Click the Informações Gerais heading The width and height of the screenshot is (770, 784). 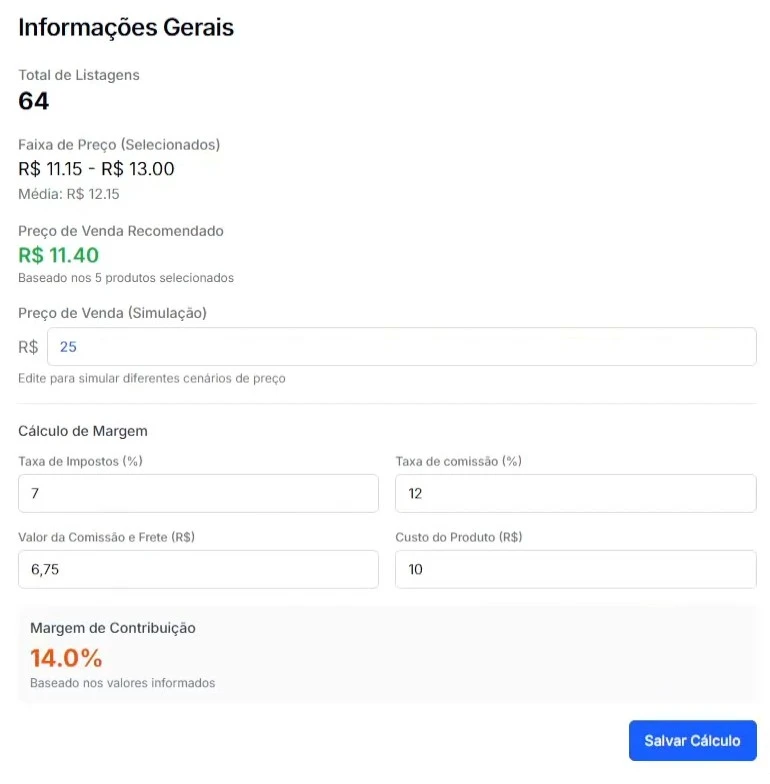point(126,28)
